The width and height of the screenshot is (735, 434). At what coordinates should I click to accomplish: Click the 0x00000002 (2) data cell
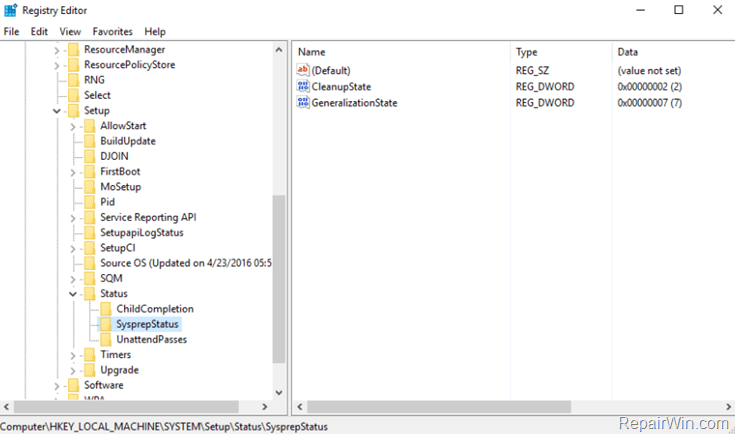(649, 87)
